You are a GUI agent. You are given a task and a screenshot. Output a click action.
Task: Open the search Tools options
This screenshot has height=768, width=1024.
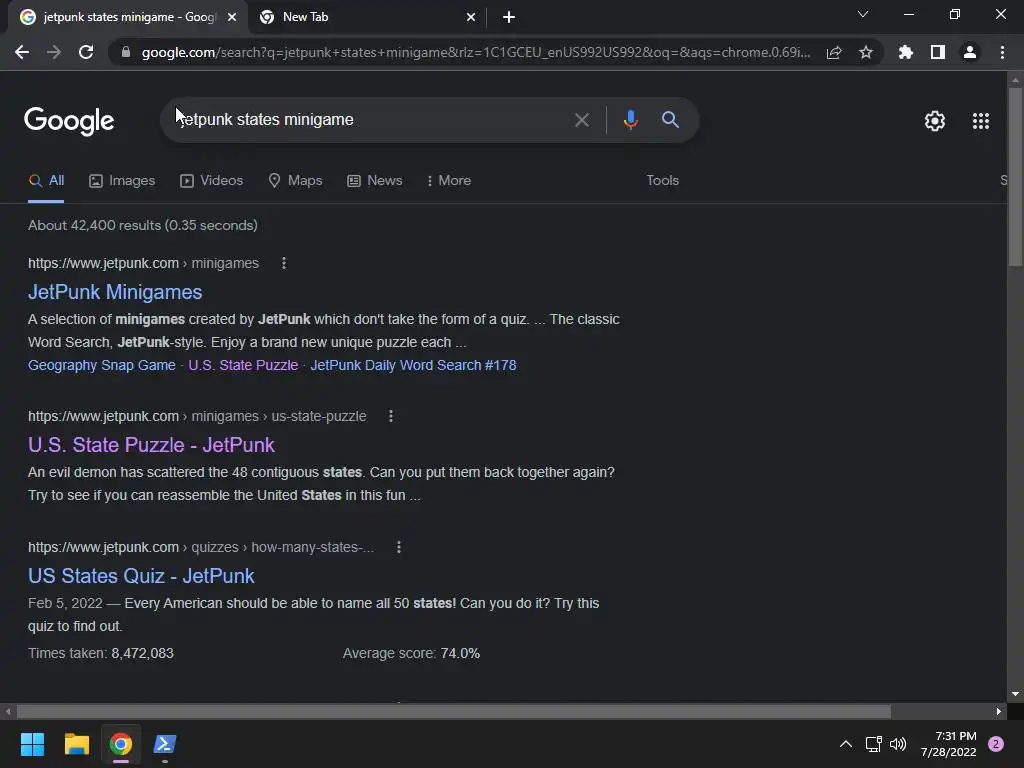(662, 180)
